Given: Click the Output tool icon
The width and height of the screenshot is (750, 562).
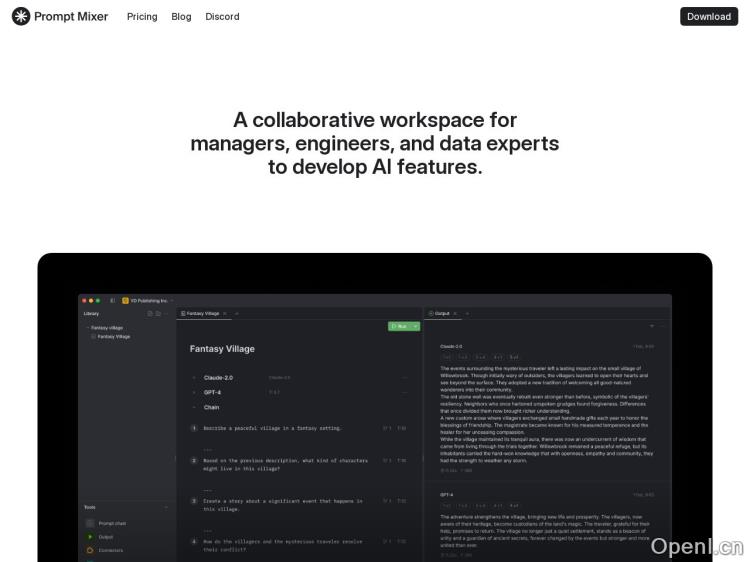Looking at the screenshot, I should tap(90, 536).
